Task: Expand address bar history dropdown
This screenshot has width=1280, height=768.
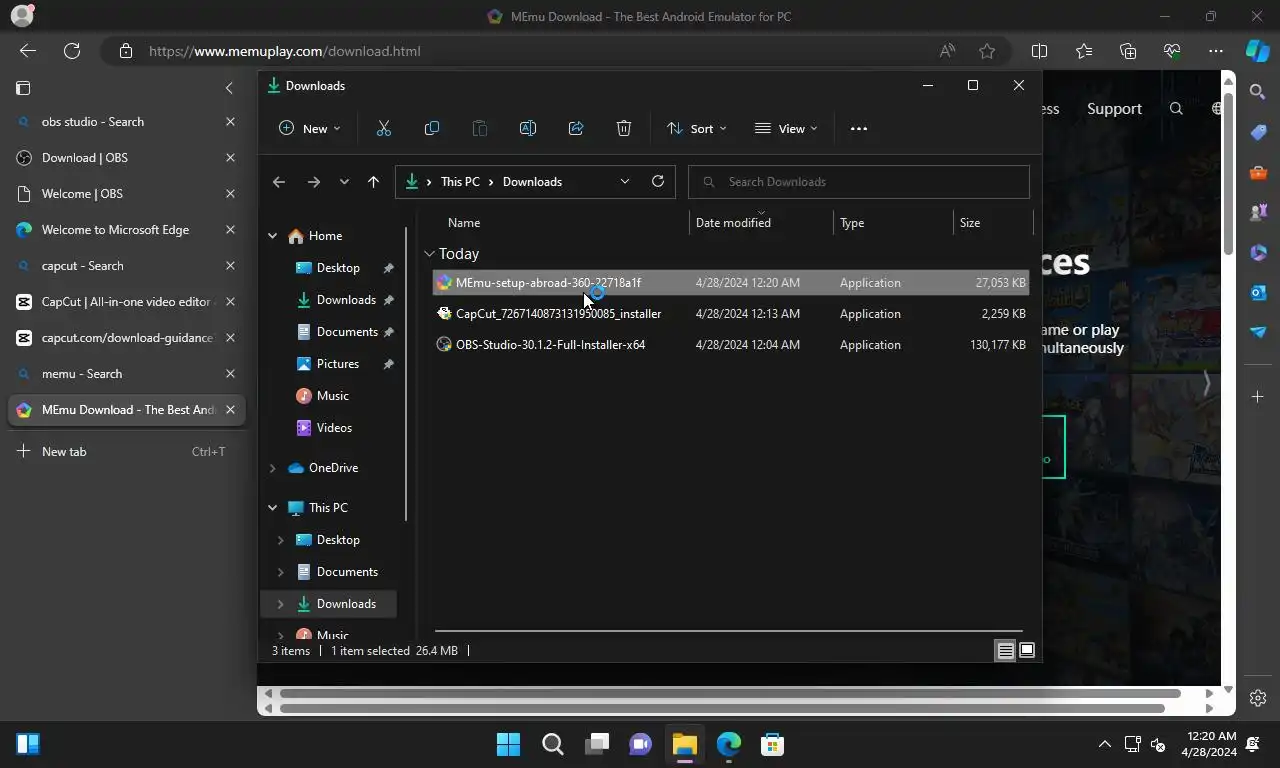Action: 625,181
